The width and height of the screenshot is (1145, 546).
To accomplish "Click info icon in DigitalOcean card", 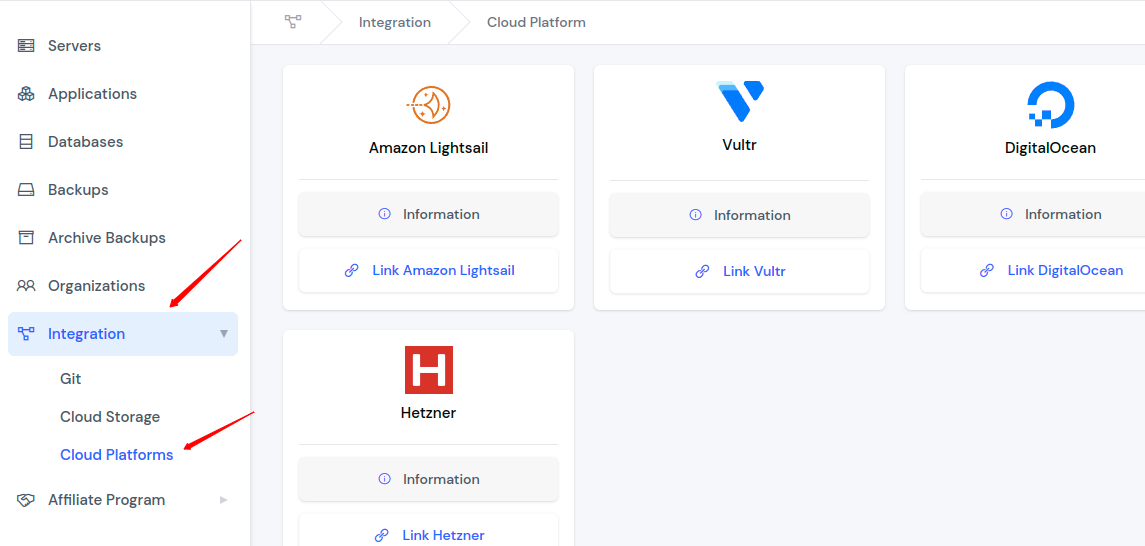I will click(x=1006, y=214).
